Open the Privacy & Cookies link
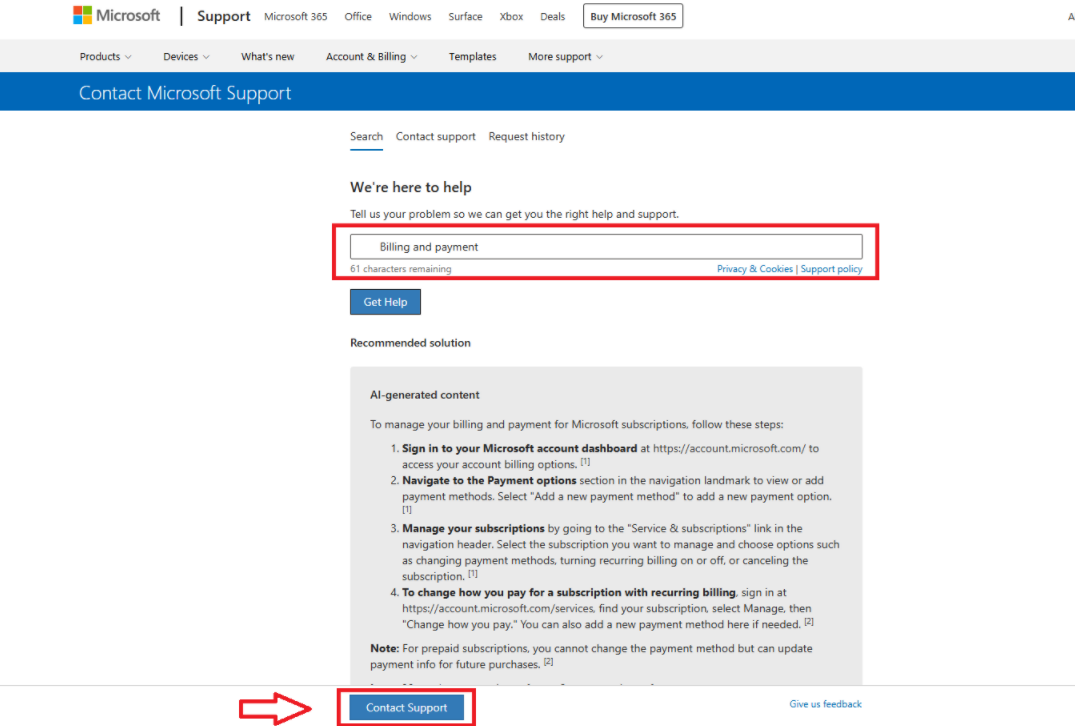This screenshot has width=1075, height=726. click(x=755, y=269)
